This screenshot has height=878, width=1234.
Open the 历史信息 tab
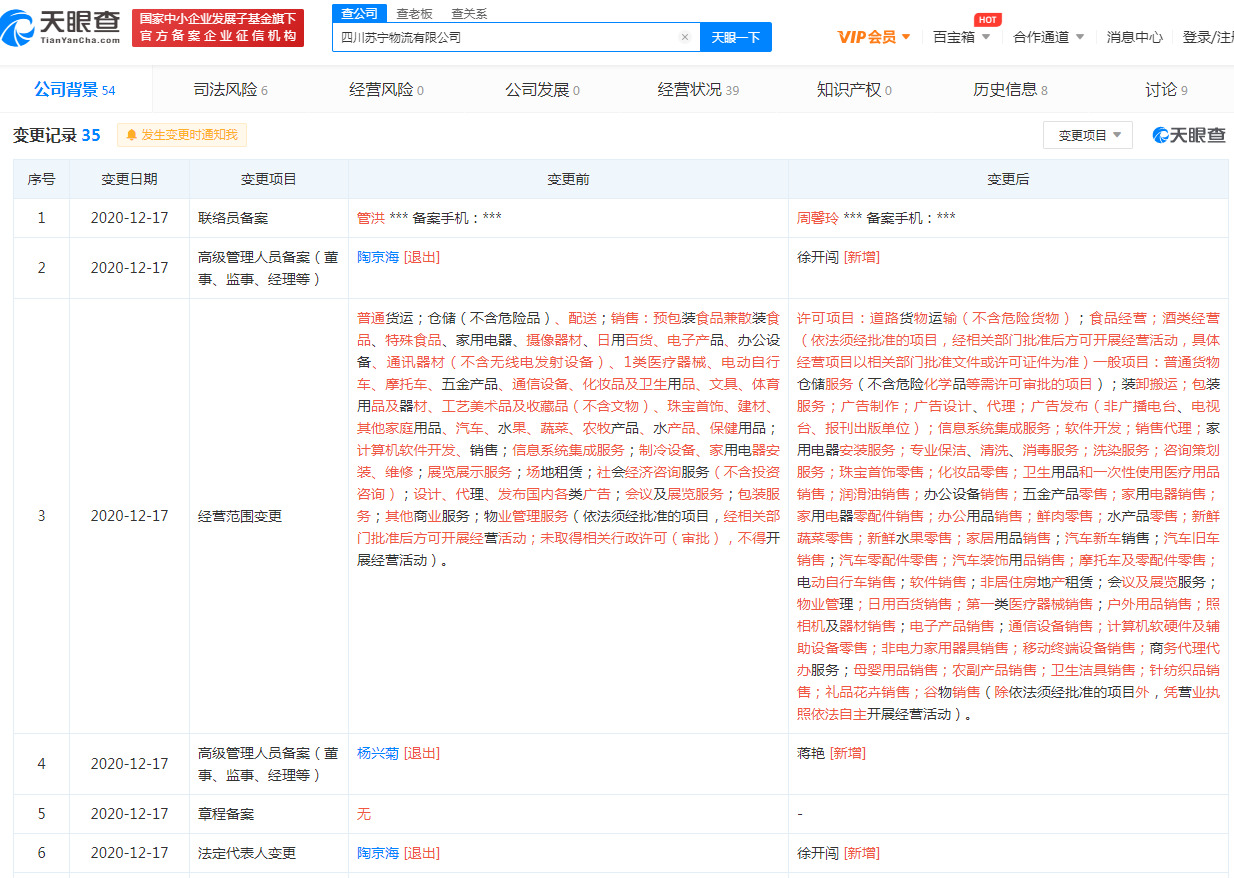[1010, 90]
